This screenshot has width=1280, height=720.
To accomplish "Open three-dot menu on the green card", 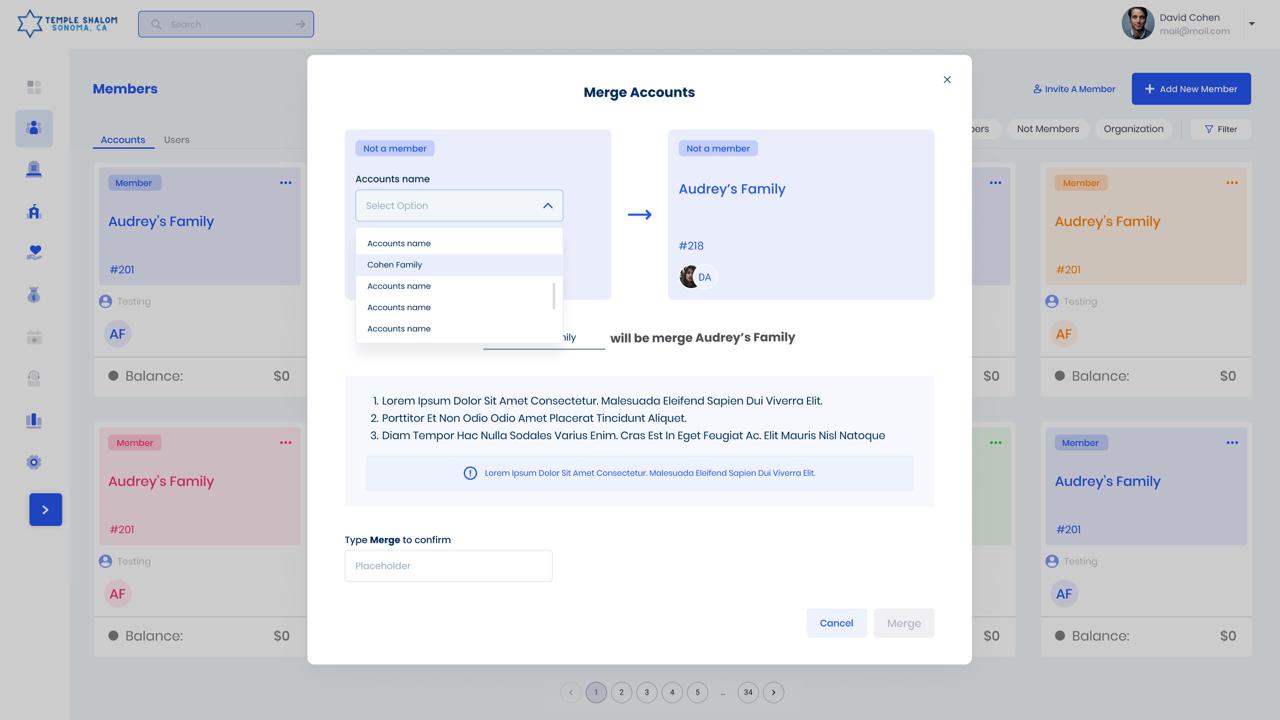I will coord(995,443).
